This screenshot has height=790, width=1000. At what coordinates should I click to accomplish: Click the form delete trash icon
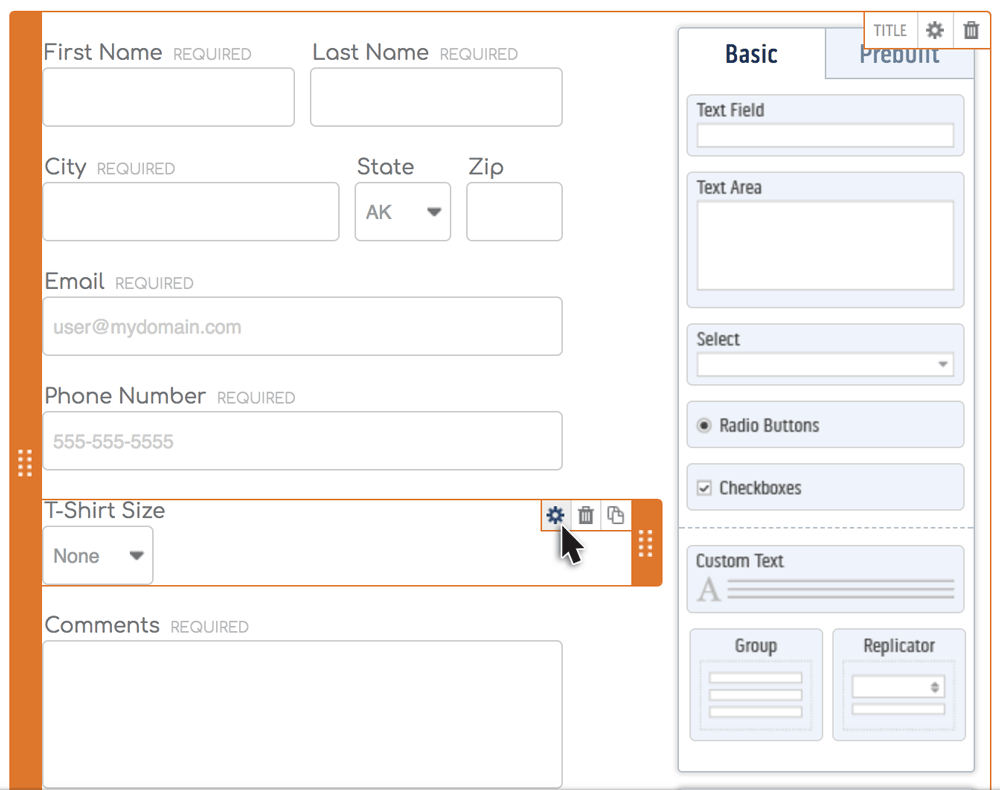click(x=971, y=30)
